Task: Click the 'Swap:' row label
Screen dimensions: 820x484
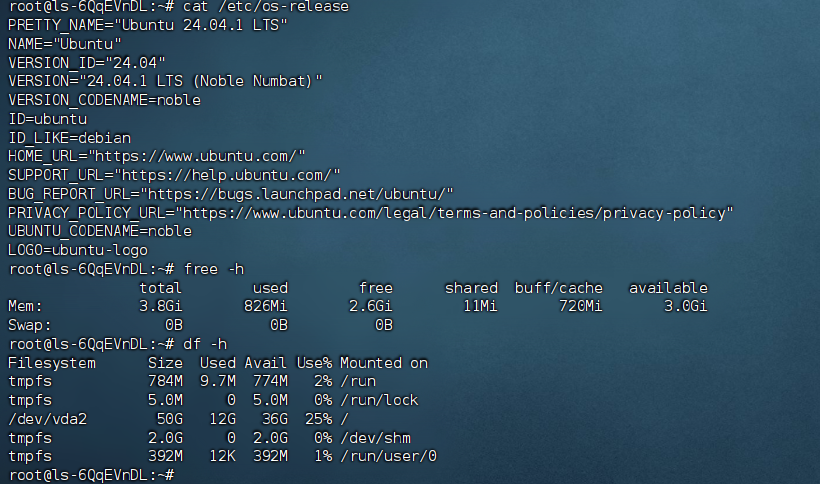Action: click(30, 325)
